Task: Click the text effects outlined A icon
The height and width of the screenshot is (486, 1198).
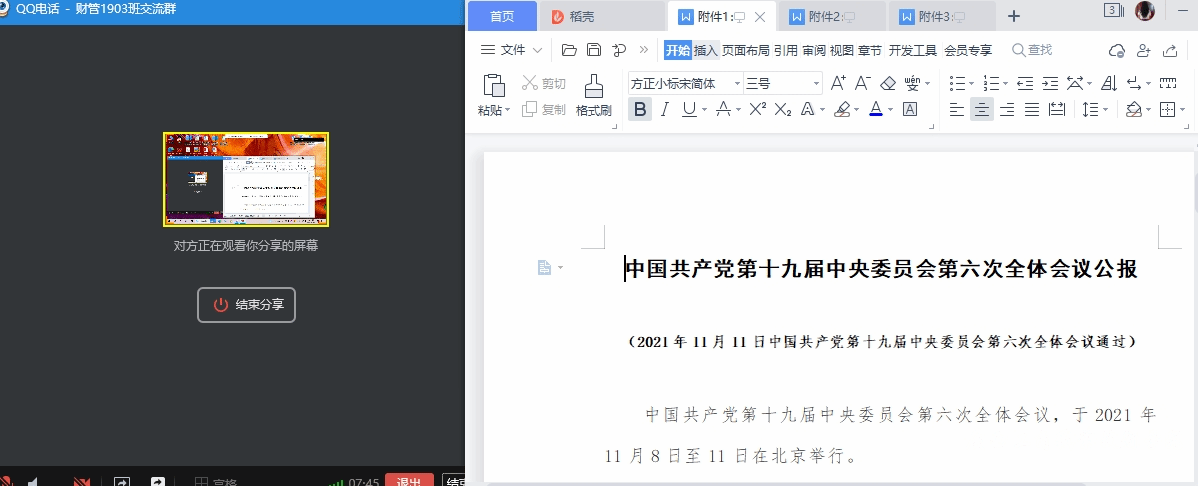Action: (x=808, y=109)
